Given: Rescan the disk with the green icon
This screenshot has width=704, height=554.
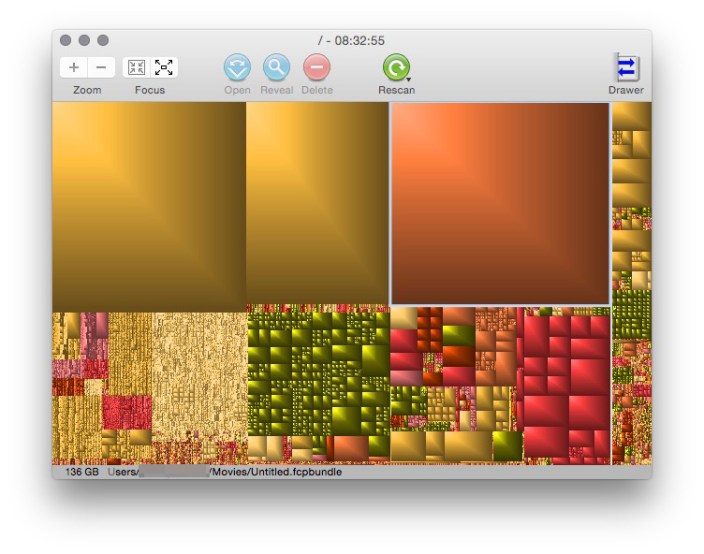Looking at the screenshot, I should pos(395,68).
